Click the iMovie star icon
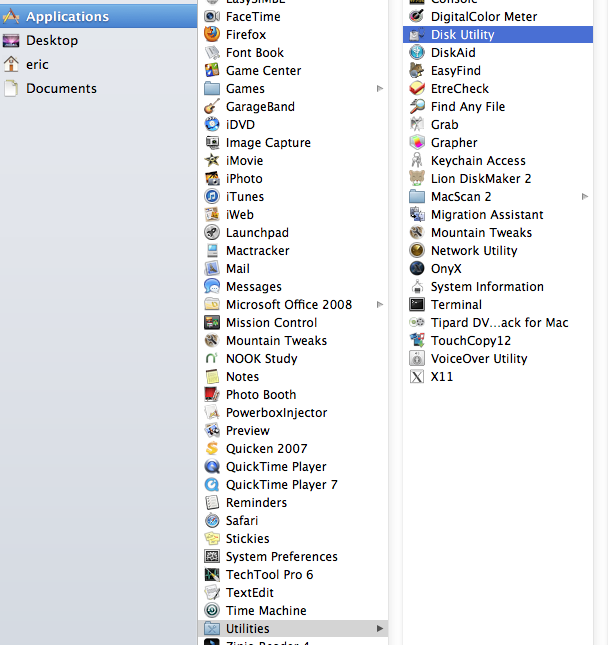The width and height of the screenshot is (612, 645). [x=212, y=160]
